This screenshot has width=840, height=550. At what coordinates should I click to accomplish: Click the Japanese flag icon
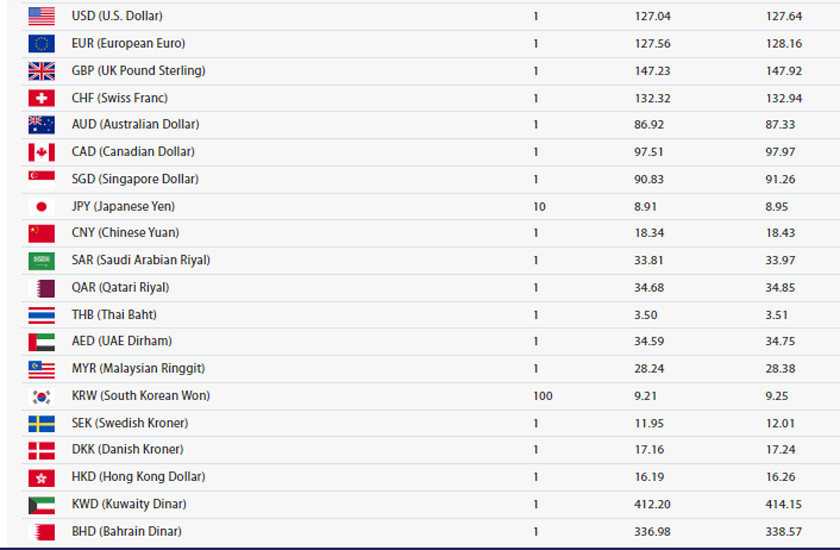[41, 207]
